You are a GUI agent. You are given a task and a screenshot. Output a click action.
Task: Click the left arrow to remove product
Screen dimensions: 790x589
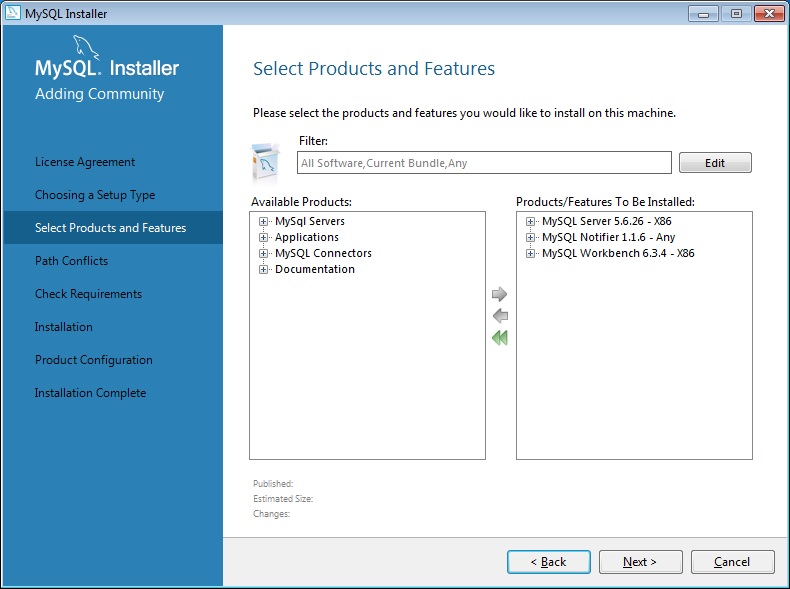[500, 316]
